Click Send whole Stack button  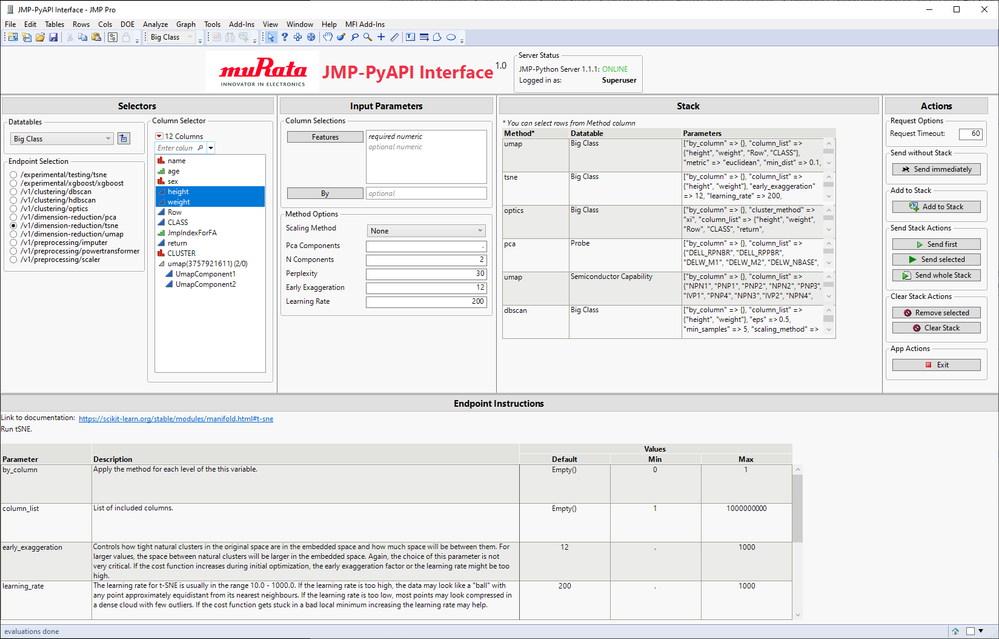tap(936, 275)
